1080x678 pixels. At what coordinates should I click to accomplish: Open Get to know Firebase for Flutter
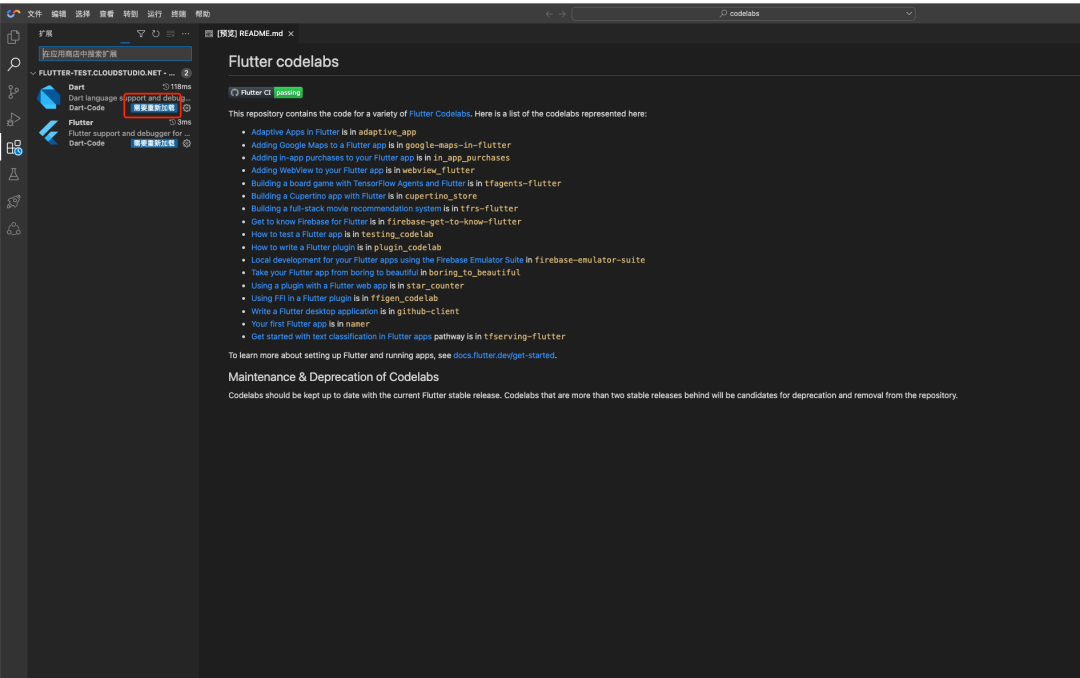pyautogui.click(x=309, y=222)
